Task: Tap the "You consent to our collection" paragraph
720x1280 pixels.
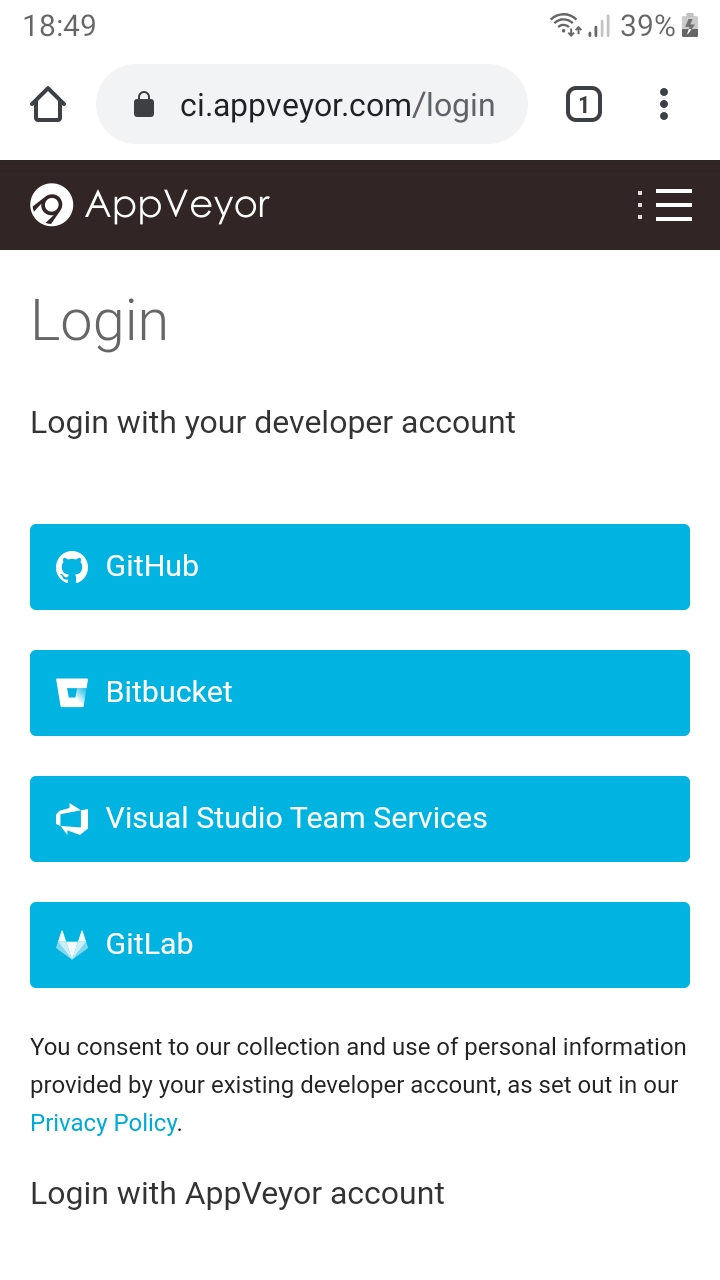Action: pos(358,1085)
